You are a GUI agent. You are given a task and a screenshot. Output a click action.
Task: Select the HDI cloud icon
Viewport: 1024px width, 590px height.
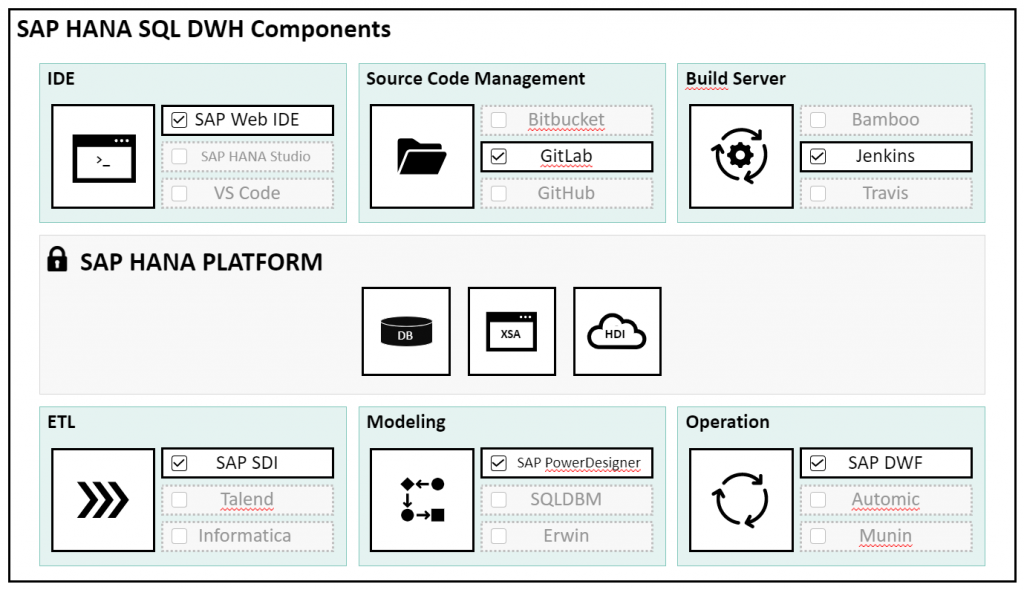(616, 331)
